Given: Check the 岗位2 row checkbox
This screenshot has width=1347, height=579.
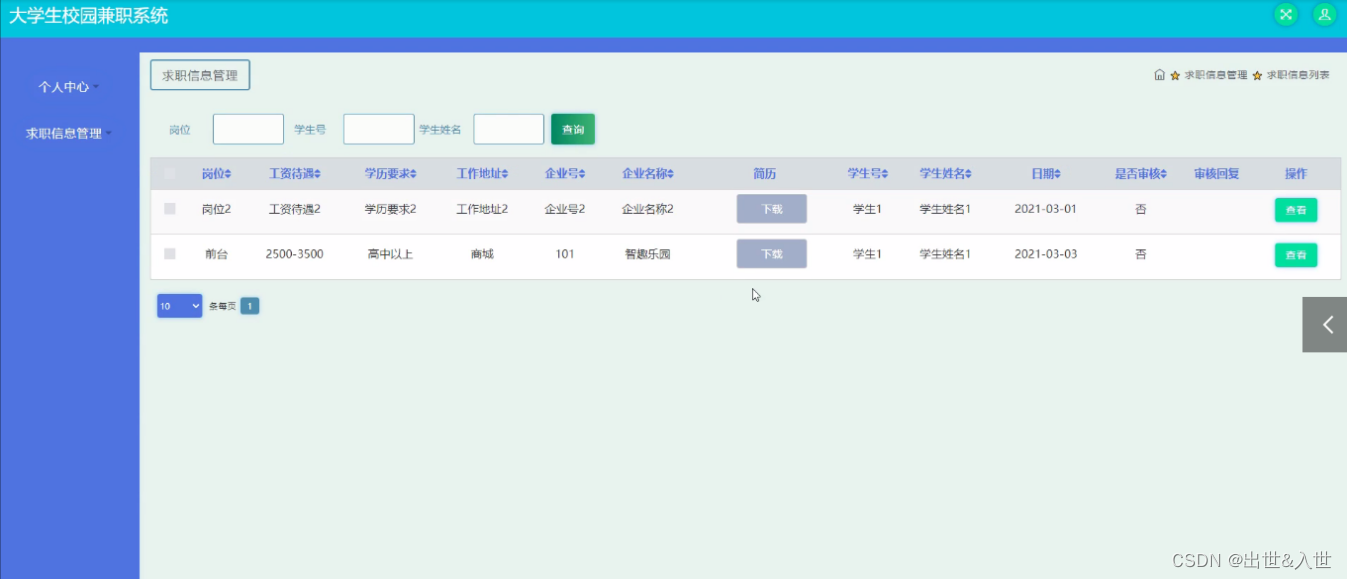Looking at the screenshot, I should [x=170, y=209].
